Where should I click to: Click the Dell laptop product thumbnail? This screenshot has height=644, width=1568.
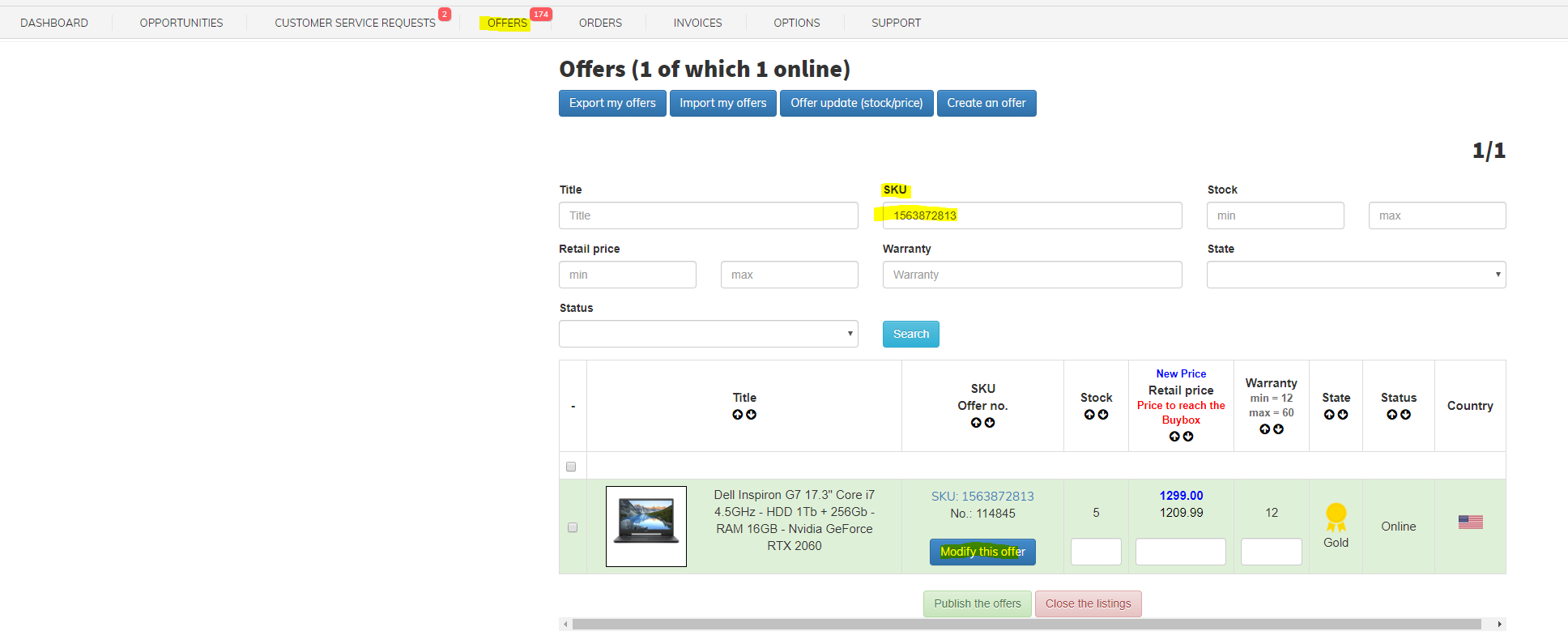coord(646,527)
